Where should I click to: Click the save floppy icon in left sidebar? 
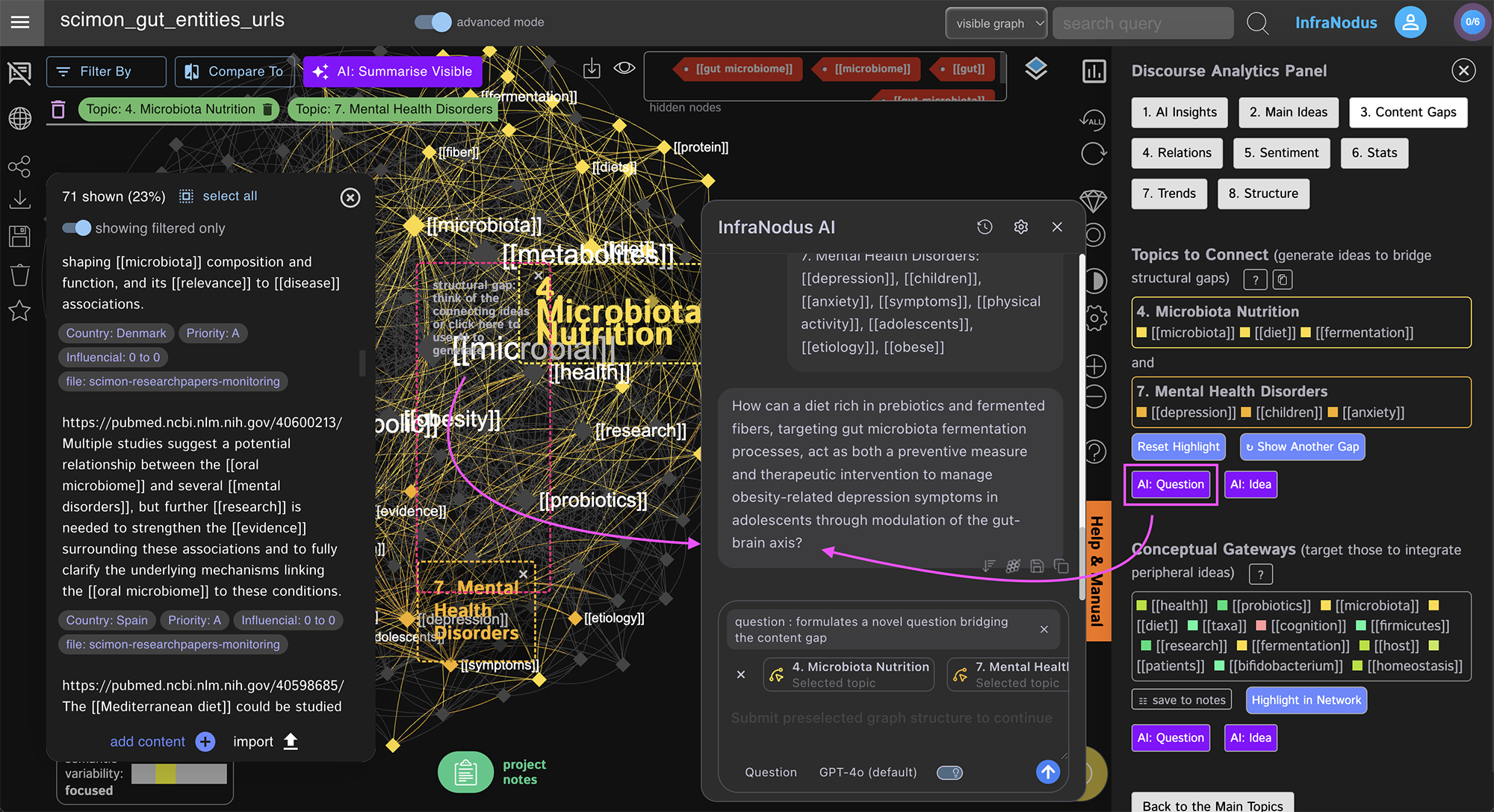click(x=19, y=237)
